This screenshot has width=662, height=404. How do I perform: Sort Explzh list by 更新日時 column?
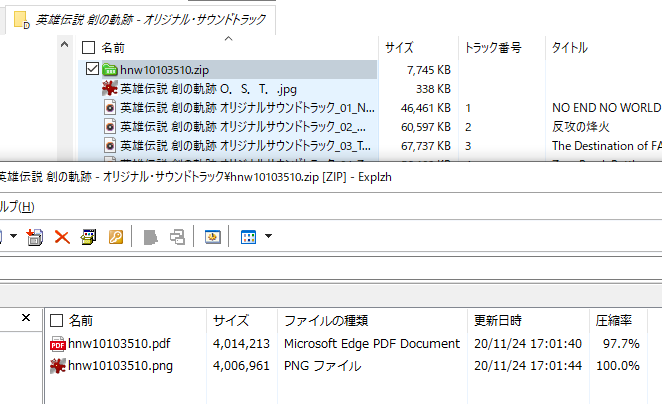pyautogui.click(x=498, y=321)
